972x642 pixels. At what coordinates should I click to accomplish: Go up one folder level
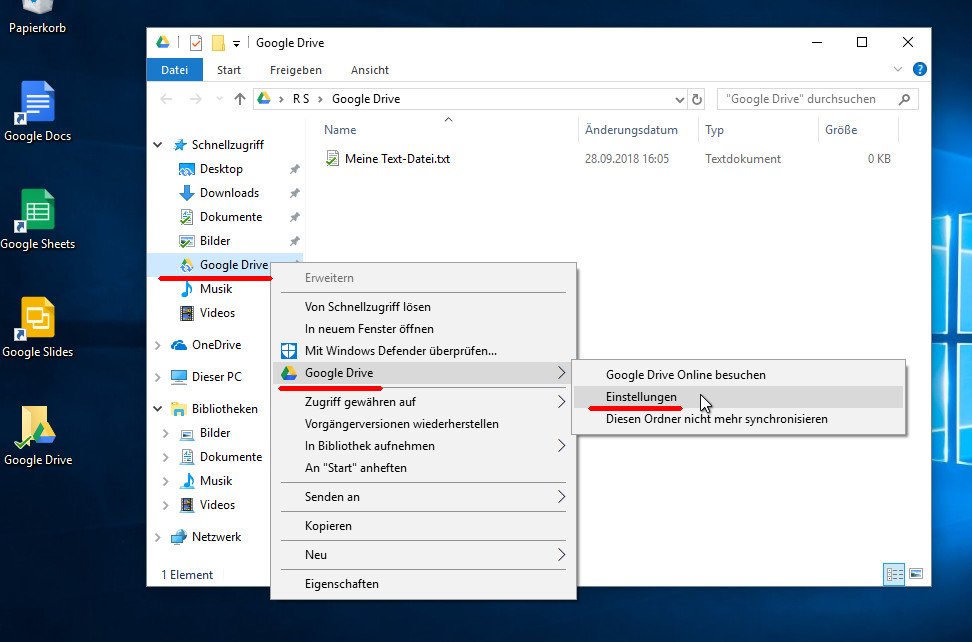[239, 99]
